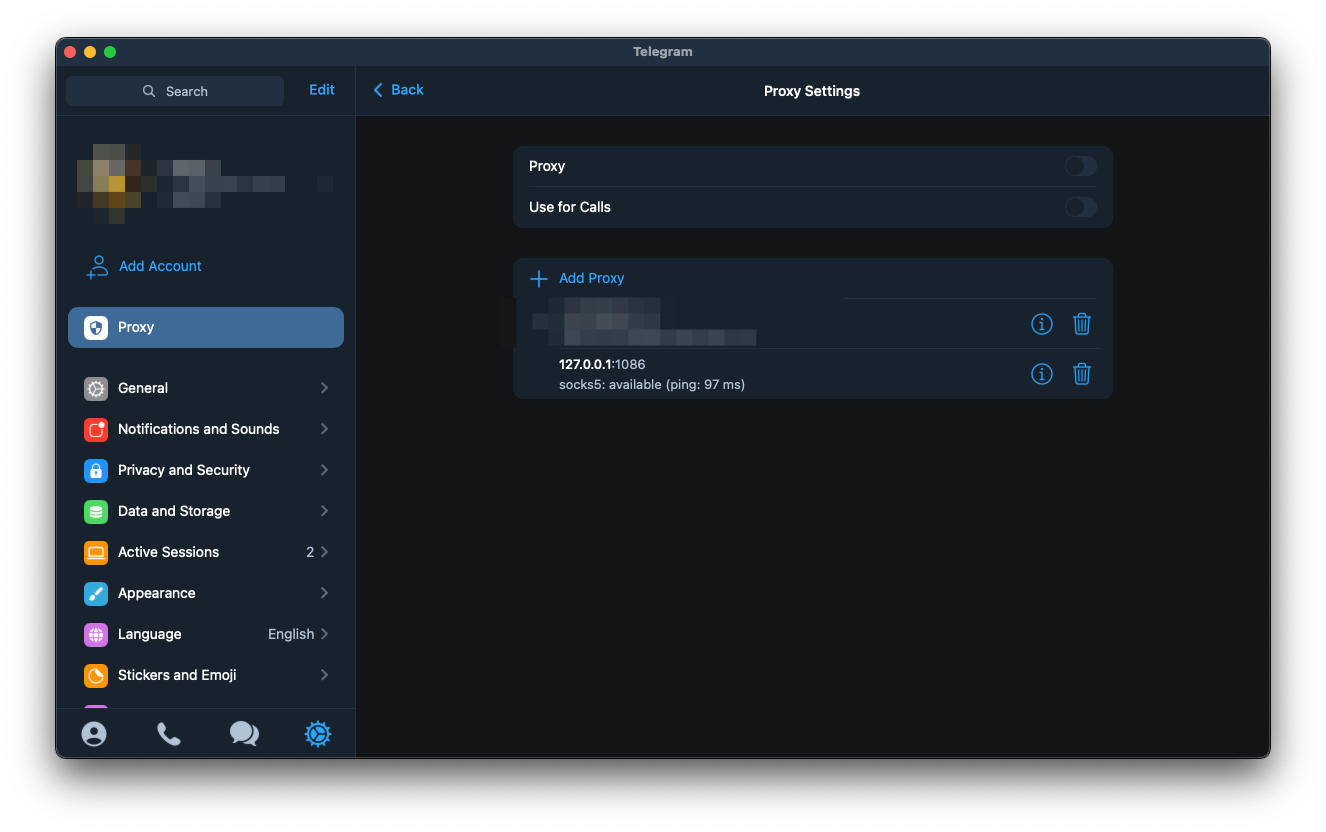This screenshot has height=832, width=1326.
Task: Show info for the blurred proxy entry
Action: coord(1042,324)
